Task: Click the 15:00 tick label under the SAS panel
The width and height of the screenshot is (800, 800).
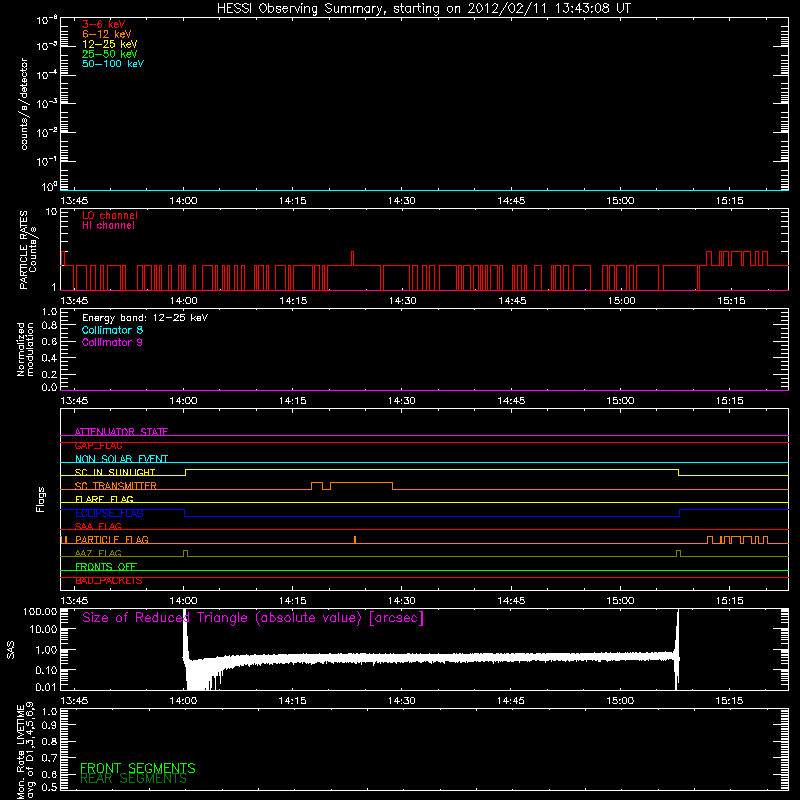Action: [x=620, y=701]
